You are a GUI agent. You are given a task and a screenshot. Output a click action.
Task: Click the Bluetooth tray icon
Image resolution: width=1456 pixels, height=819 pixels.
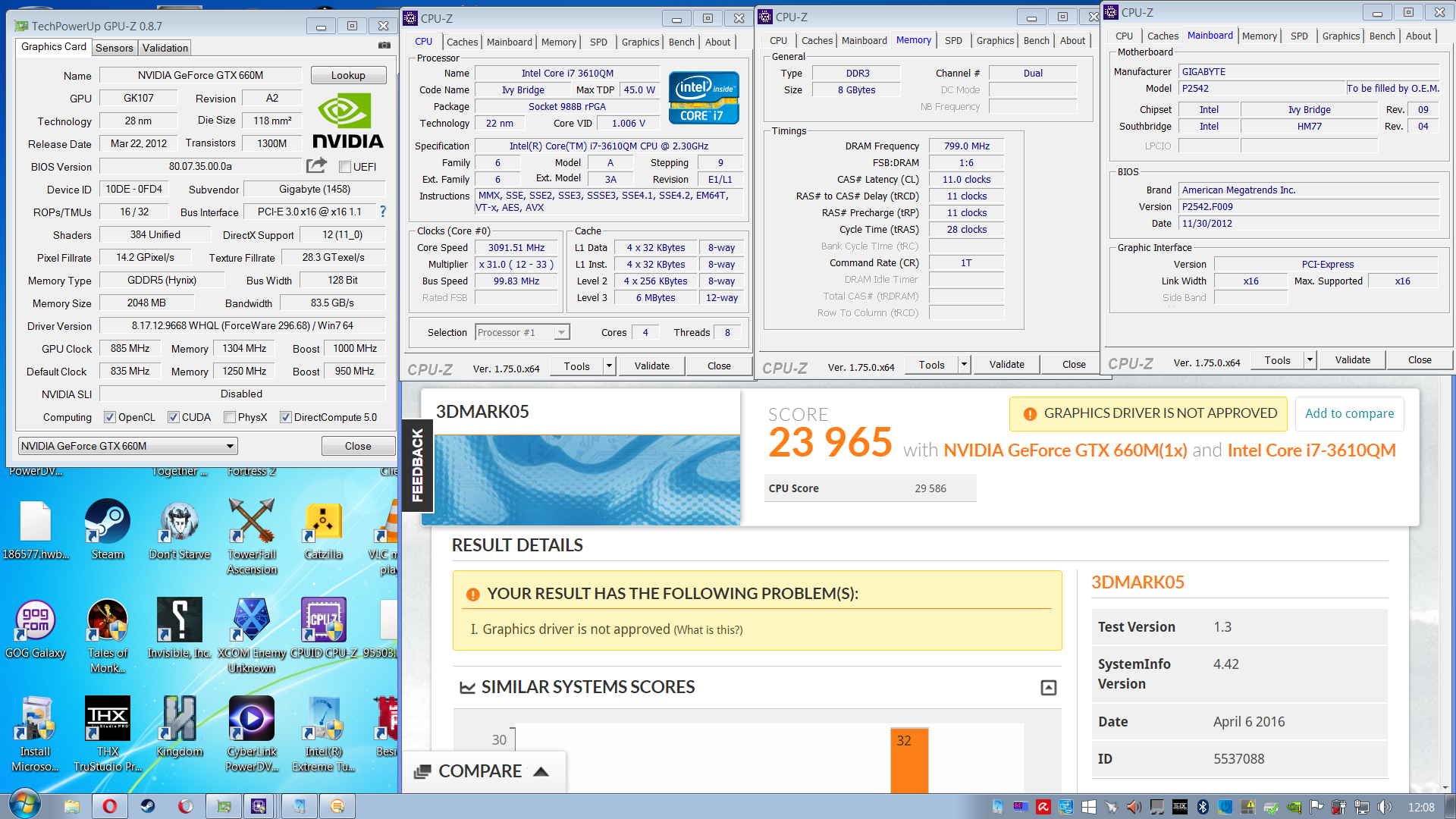pos(1203,807)
